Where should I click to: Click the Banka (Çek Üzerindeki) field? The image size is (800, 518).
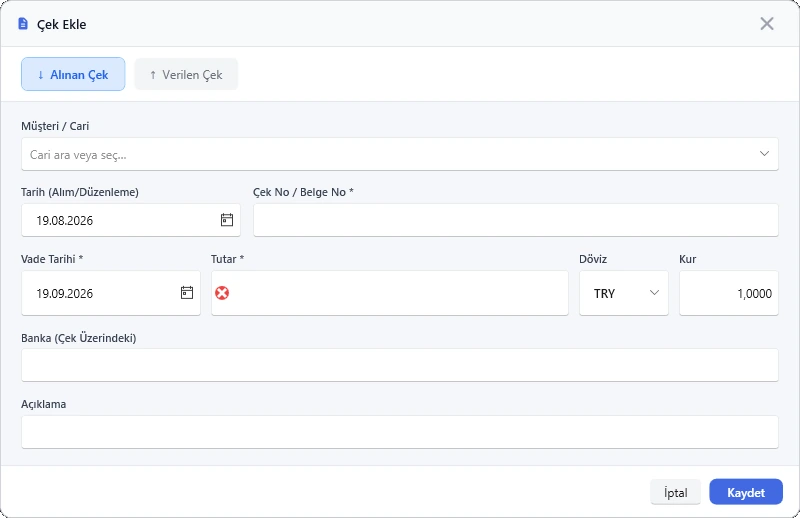pos(399,365)
